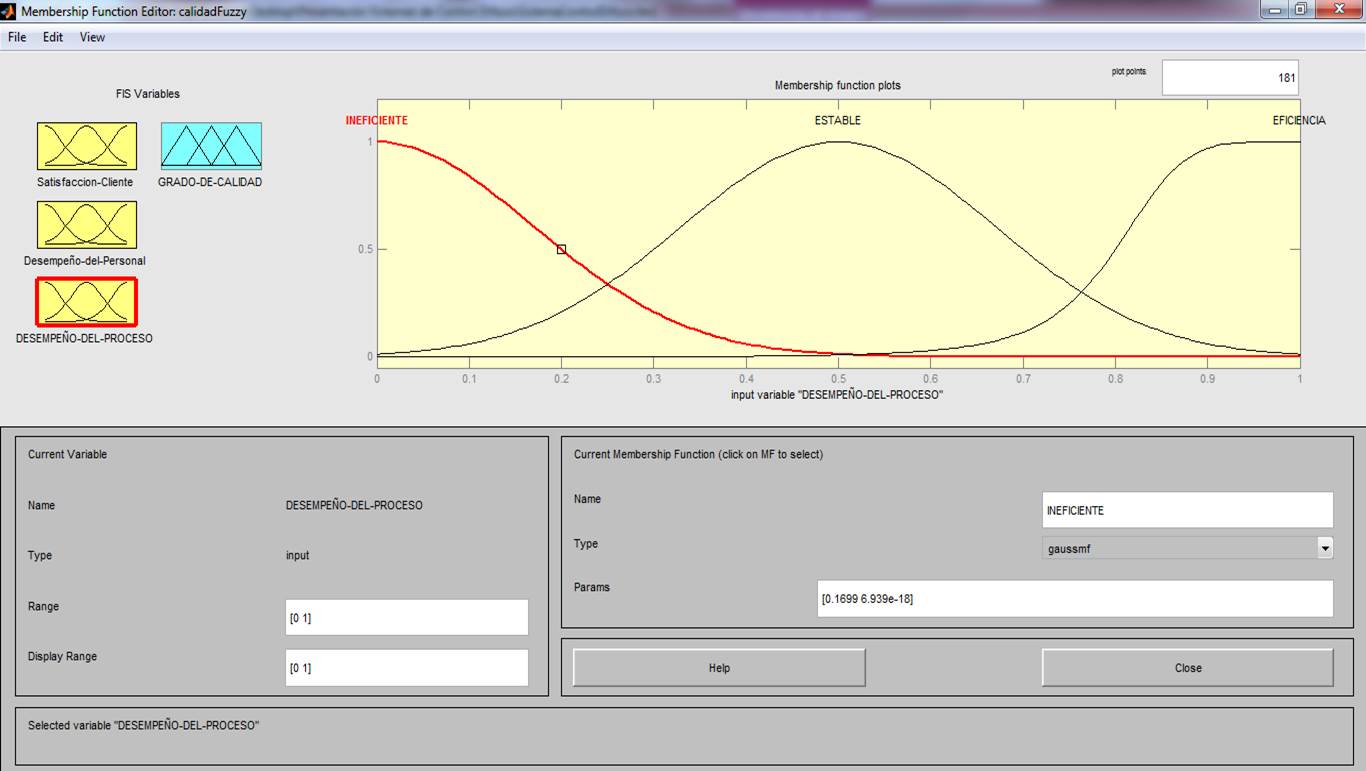Viewport: 1366px width, 771px height.
Task: Click the status message at the bottom
Action: [x=143, y=725]
